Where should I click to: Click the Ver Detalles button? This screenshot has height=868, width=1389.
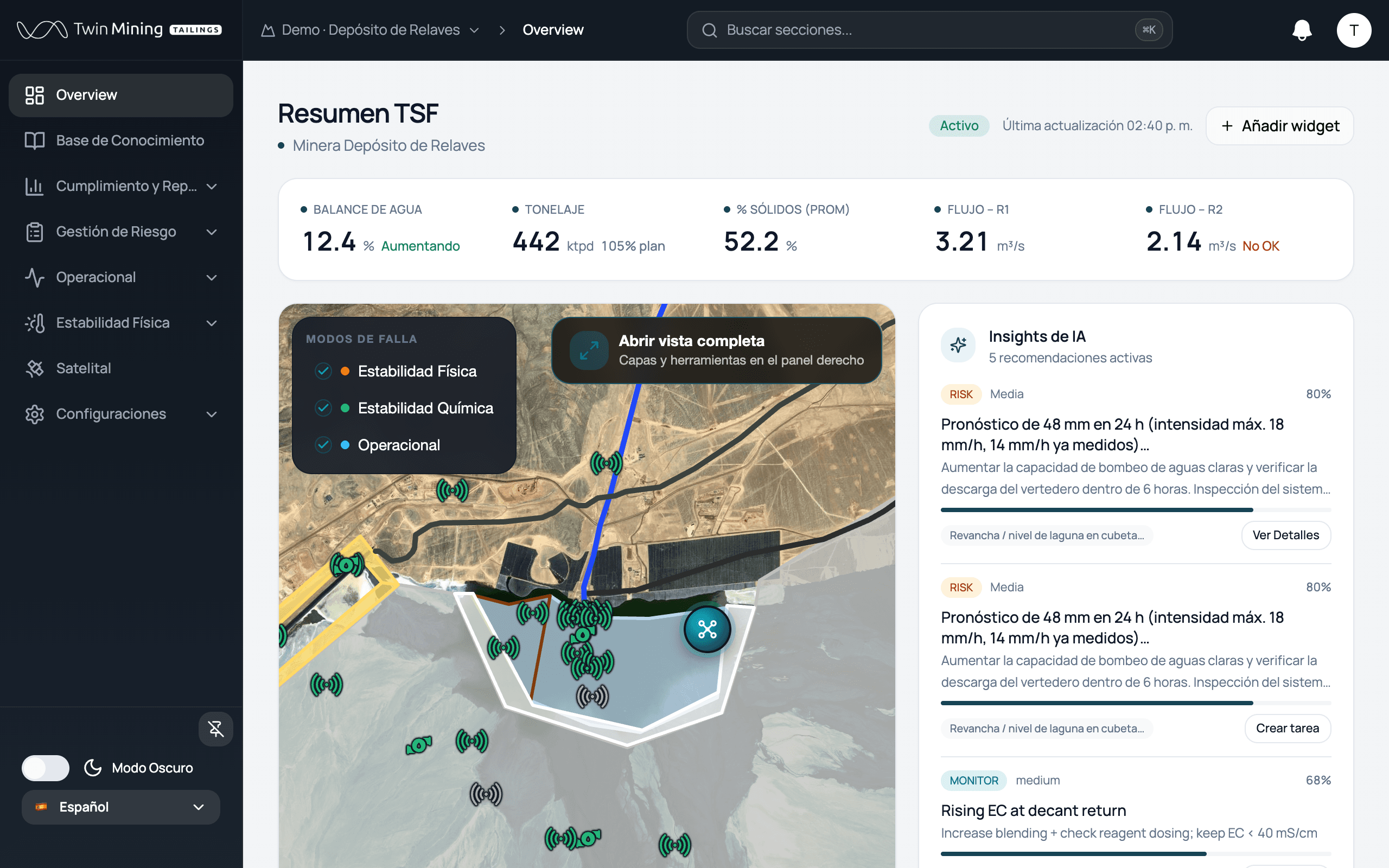click(1286, 535)
